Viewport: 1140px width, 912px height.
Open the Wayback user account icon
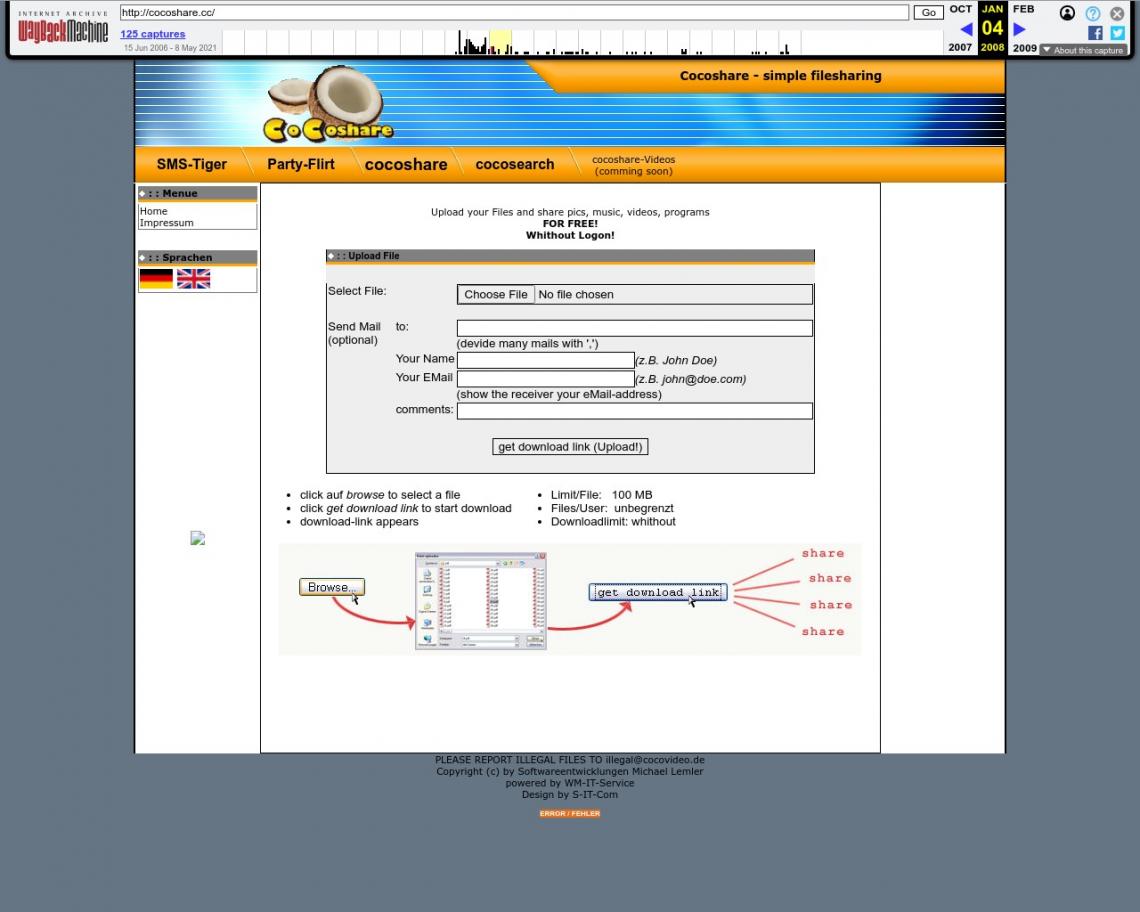[1067, 13]
